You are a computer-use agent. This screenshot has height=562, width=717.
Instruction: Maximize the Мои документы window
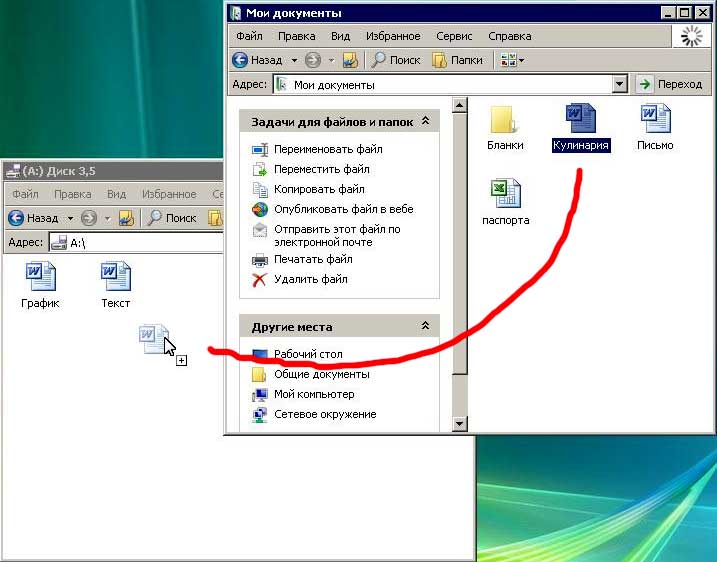[685, 13]
